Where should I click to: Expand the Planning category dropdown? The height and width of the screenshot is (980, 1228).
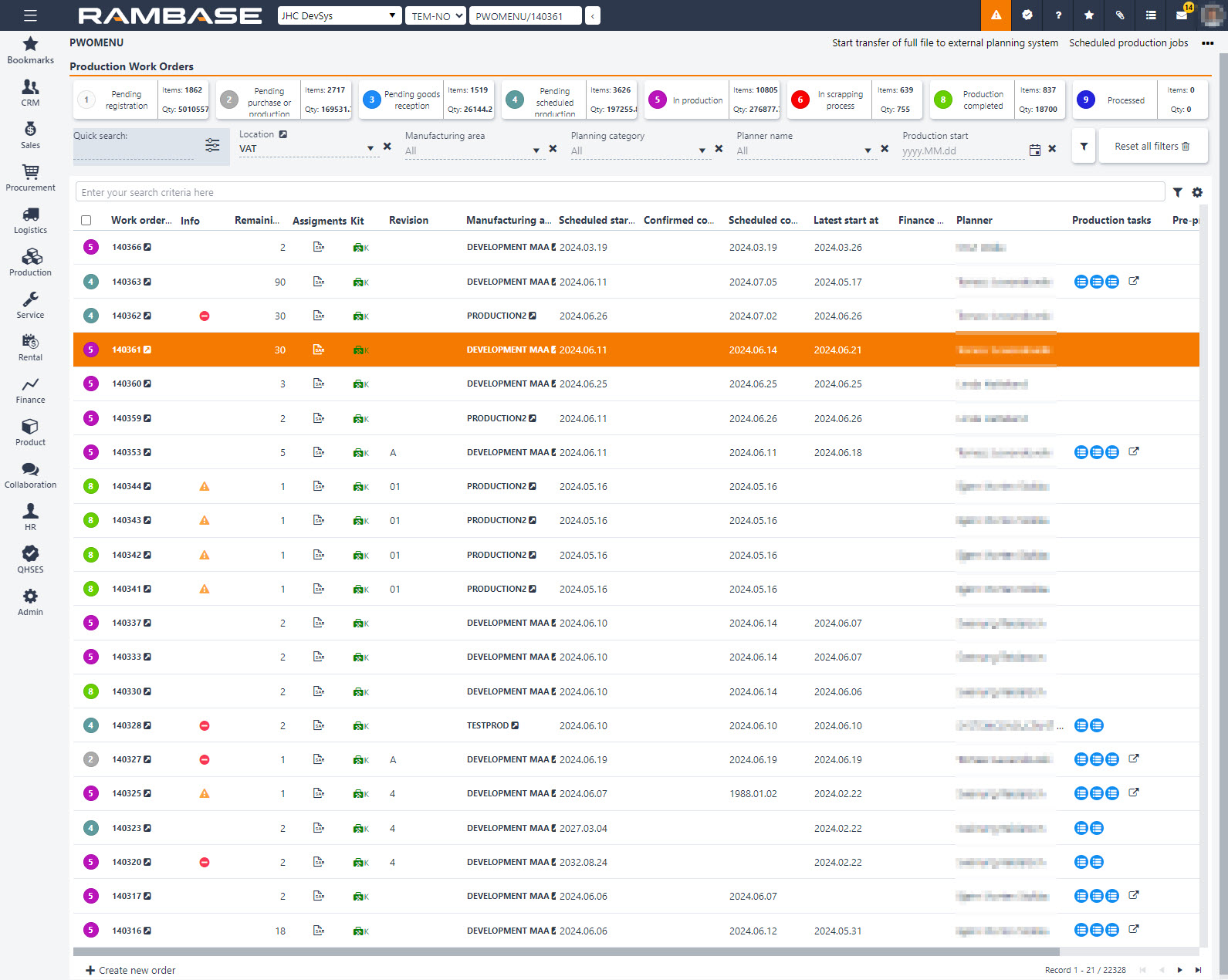pyautogui.click(x=702, y=150)
